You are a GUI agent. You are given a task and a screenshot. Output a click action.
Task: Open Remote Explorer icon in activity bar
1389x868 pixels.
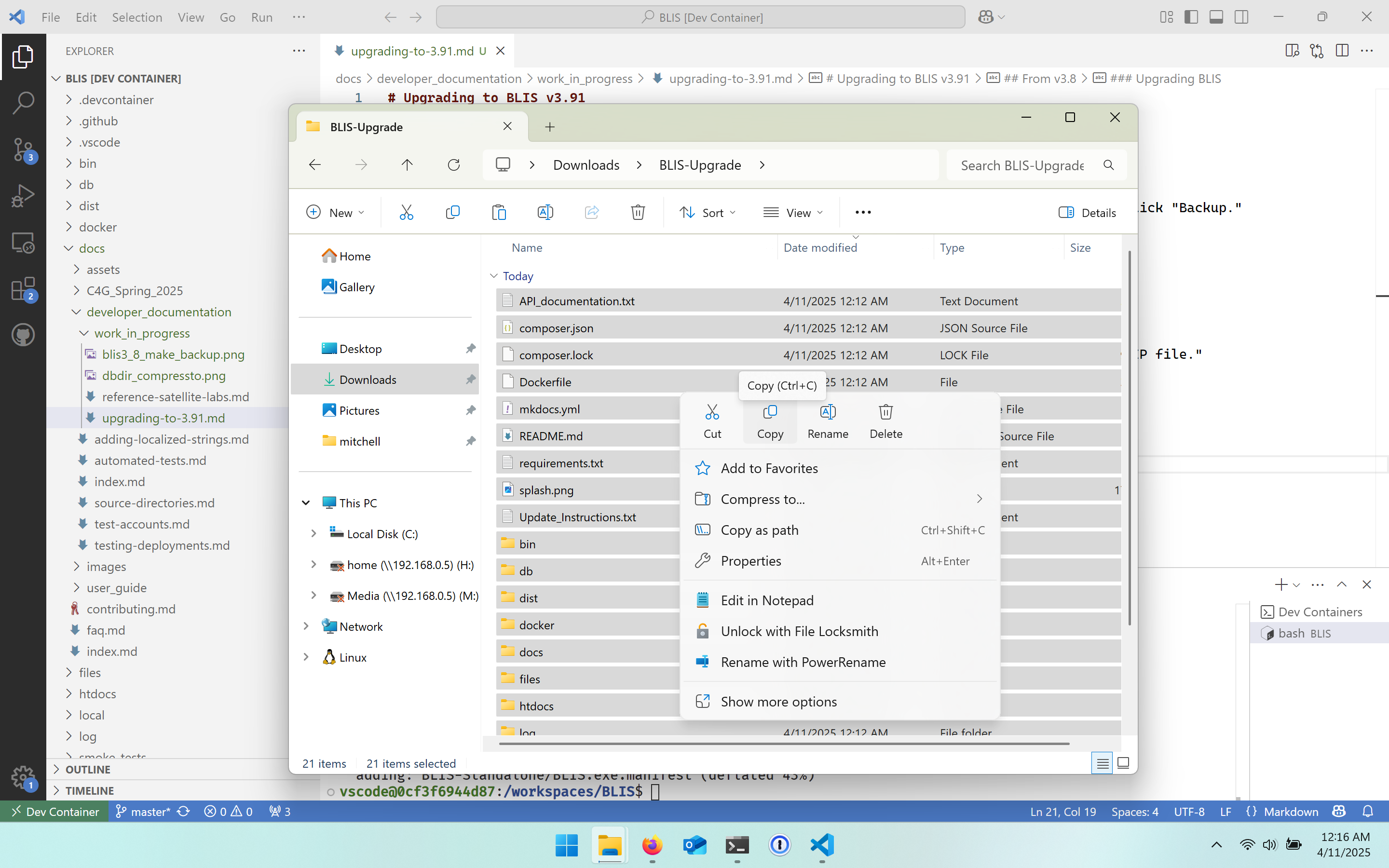[x=23, y=242]
